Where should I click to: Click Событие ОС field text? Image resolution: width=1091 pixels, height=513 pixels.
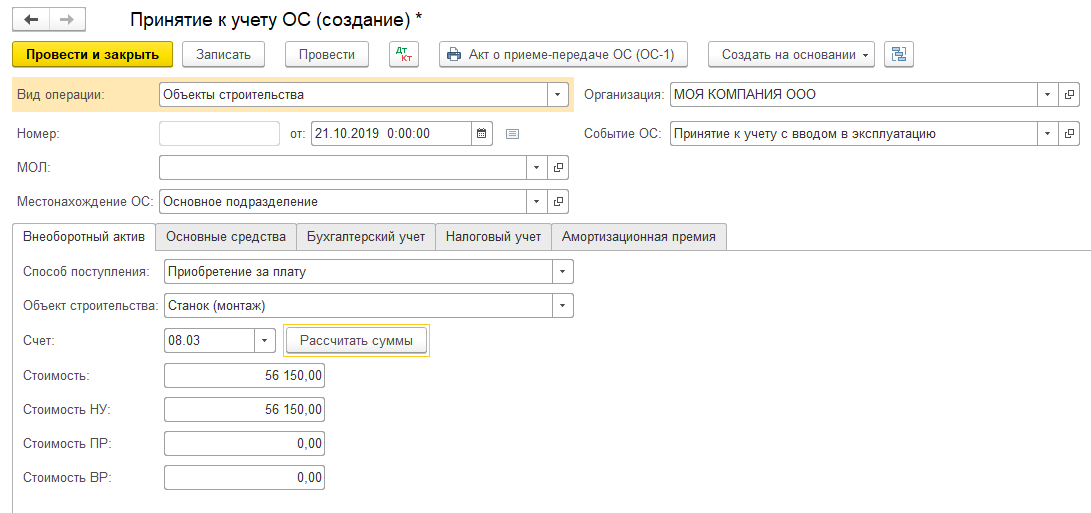(x=854, y=134)
